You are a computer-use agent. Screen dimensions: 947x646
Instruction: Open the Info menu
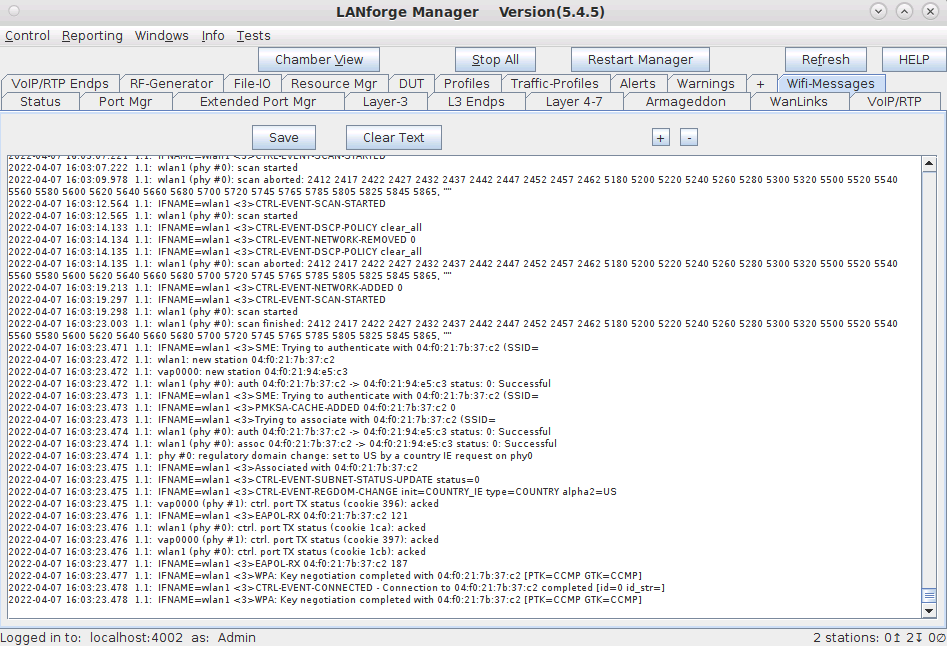tap(213, 36)
